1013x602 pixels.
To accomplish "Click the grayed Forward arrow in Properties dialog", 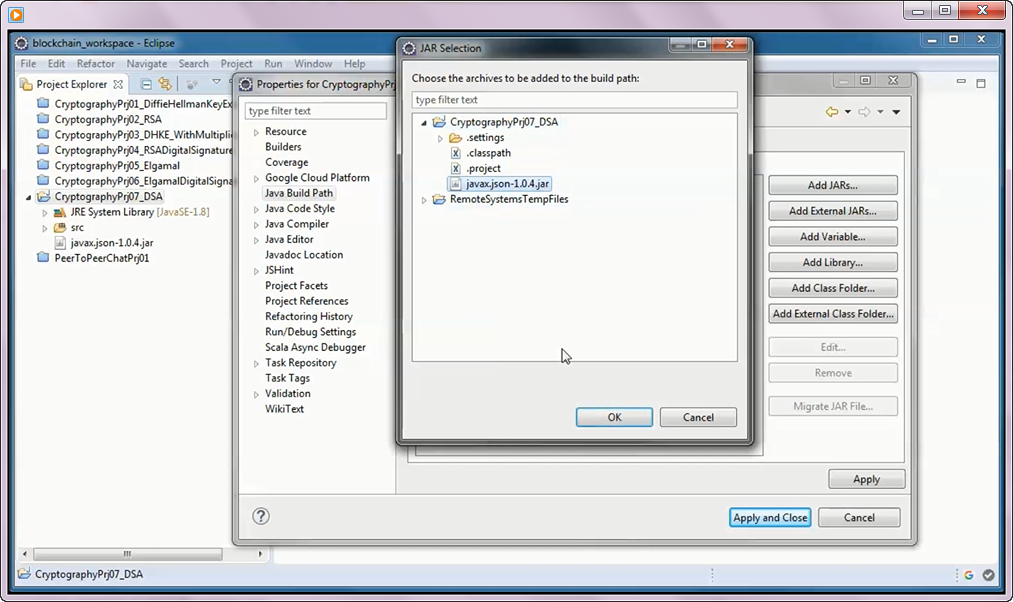I will pos(864,112).
